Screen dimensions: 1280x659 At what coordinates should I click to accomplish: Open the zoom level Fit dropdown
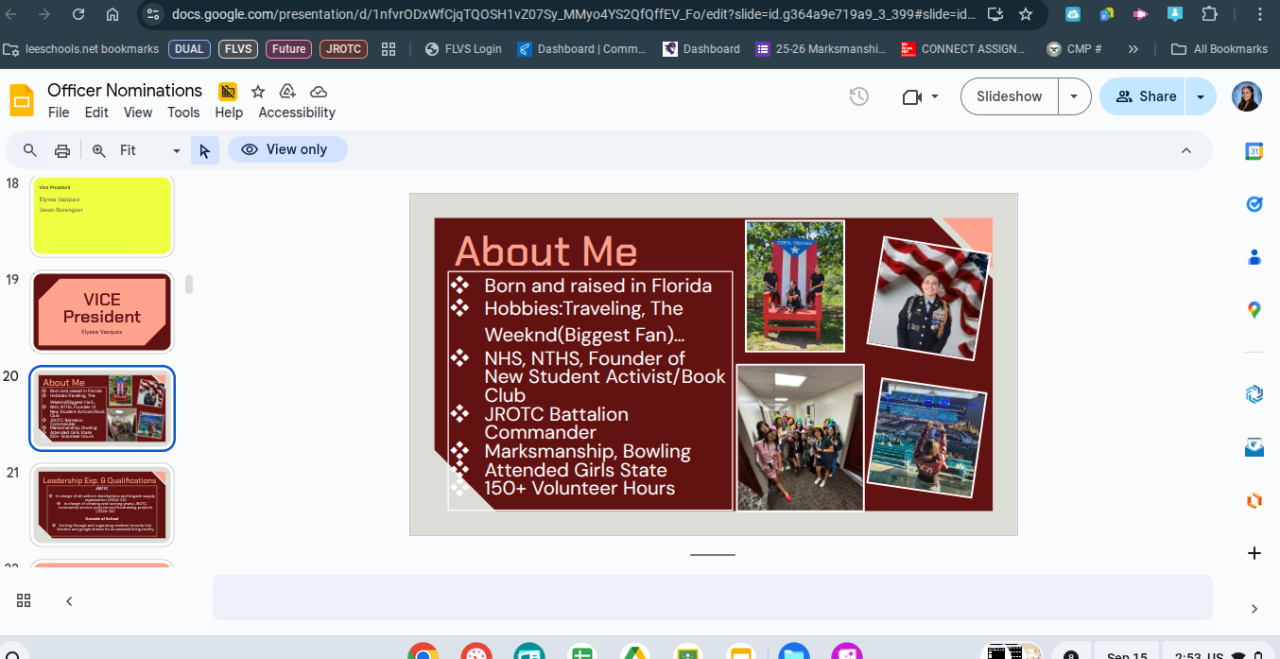point(150,150)
